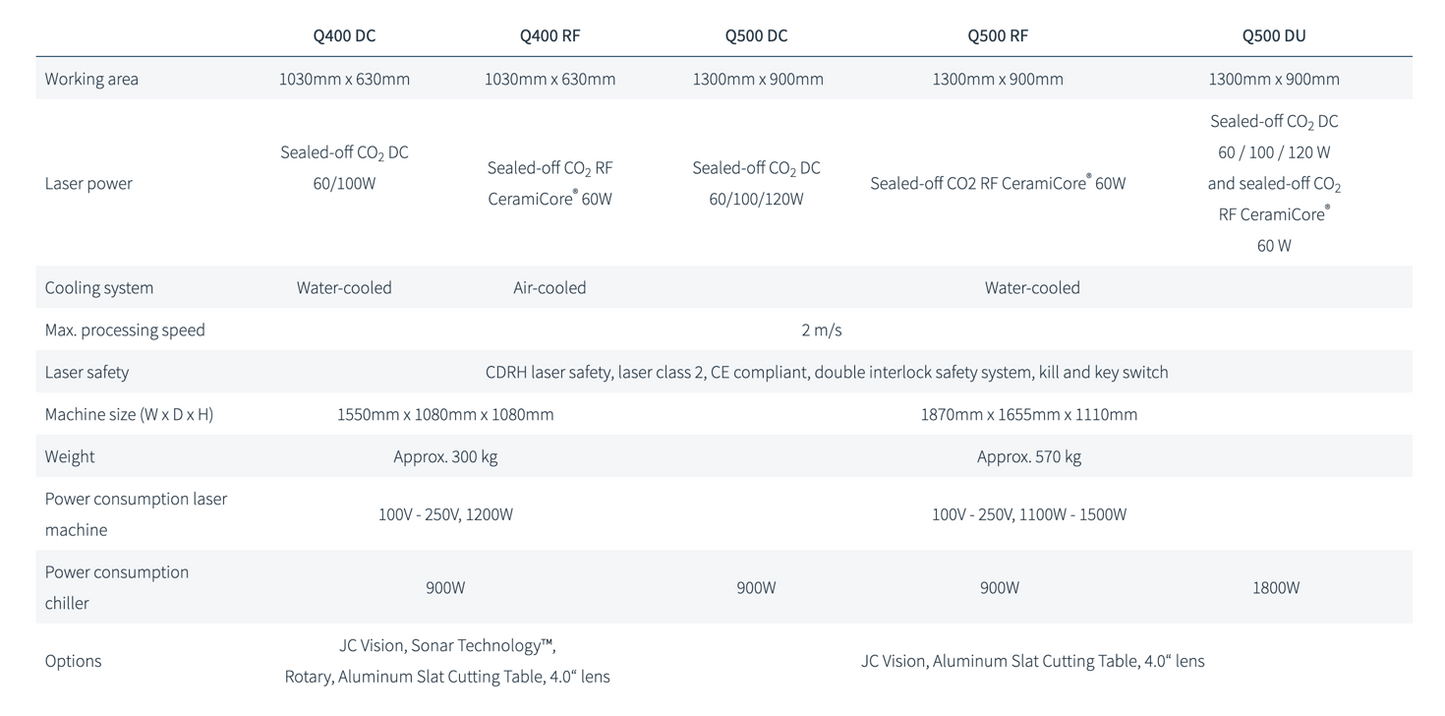Click the 100V - 250V, 1200W value
The width and height of the screenshot is (1445, 716).
tap(445, 514)
